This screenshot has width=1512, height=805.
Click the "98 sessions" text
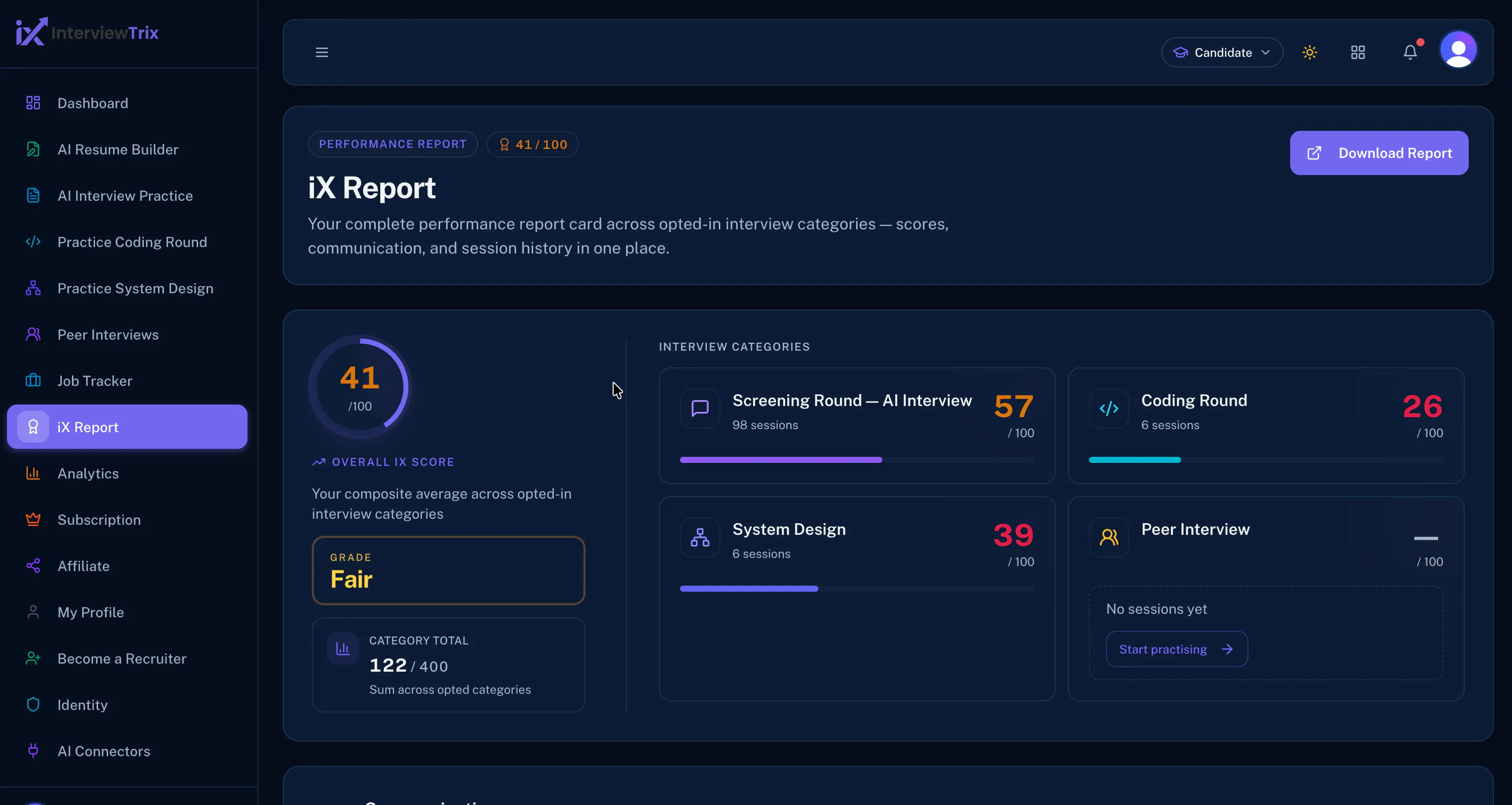(x=765, y=425)
